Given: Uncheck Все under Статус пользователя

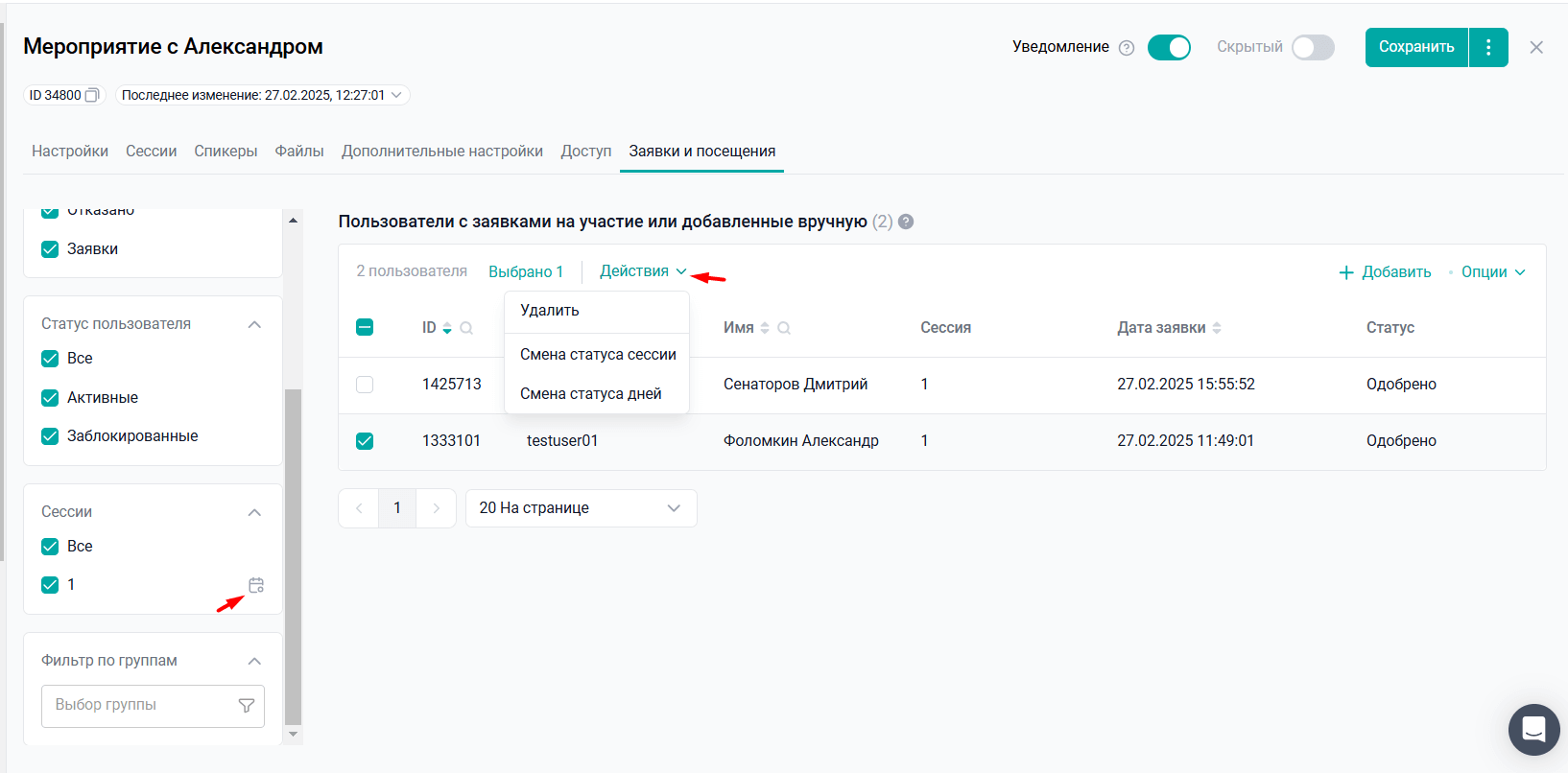Looking at the screenshot, I should [x=50, y=359].
